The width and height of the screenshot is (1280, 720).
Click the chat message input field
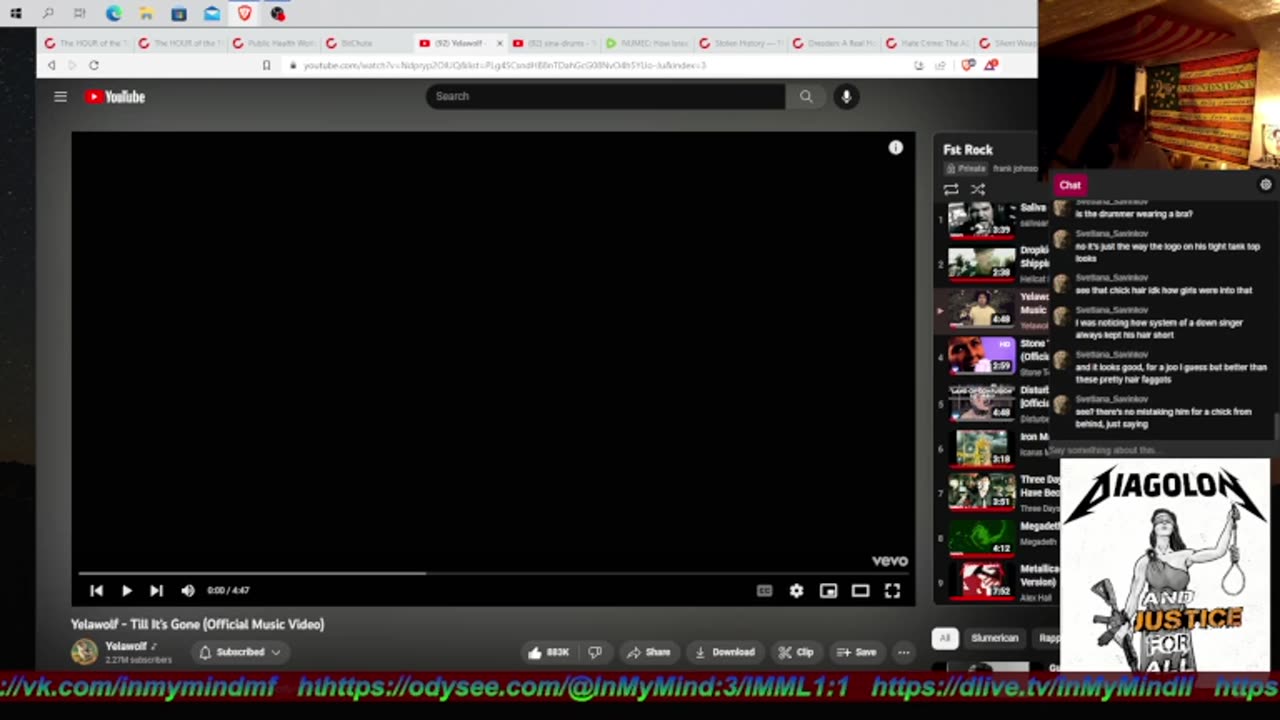(1160, 450)
